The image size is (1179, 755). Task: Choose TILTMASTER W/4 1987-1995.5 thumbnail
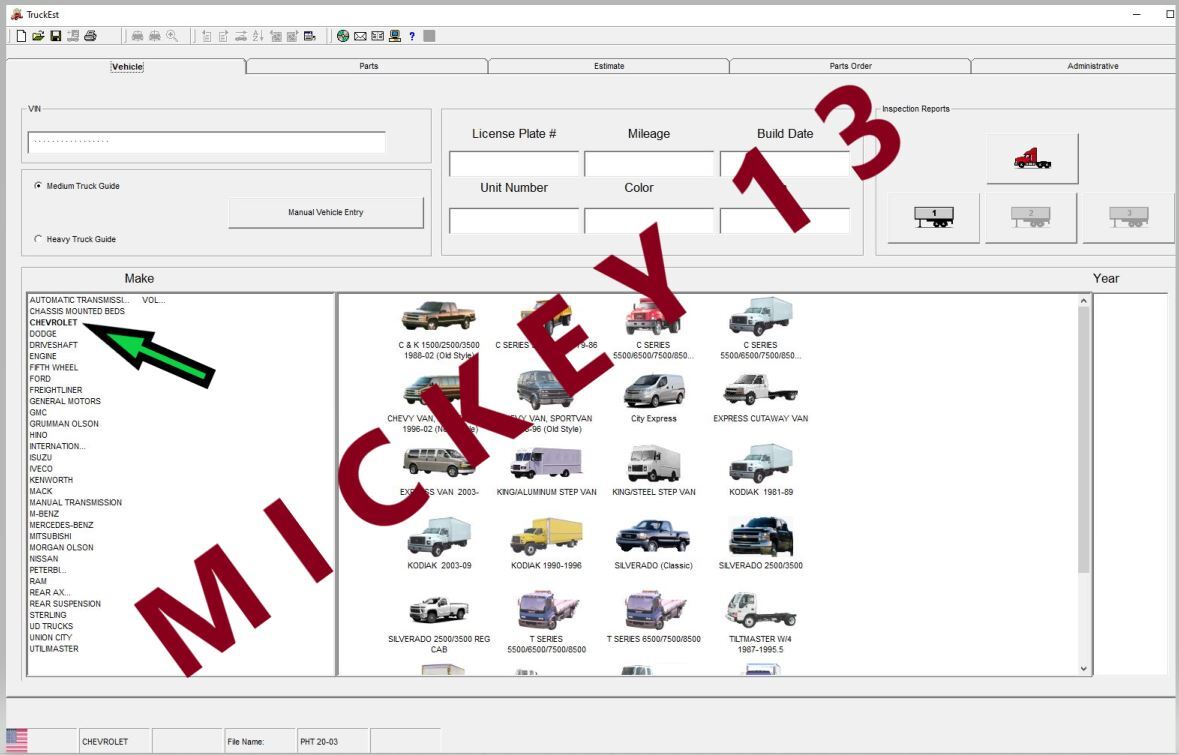point(760,610)
